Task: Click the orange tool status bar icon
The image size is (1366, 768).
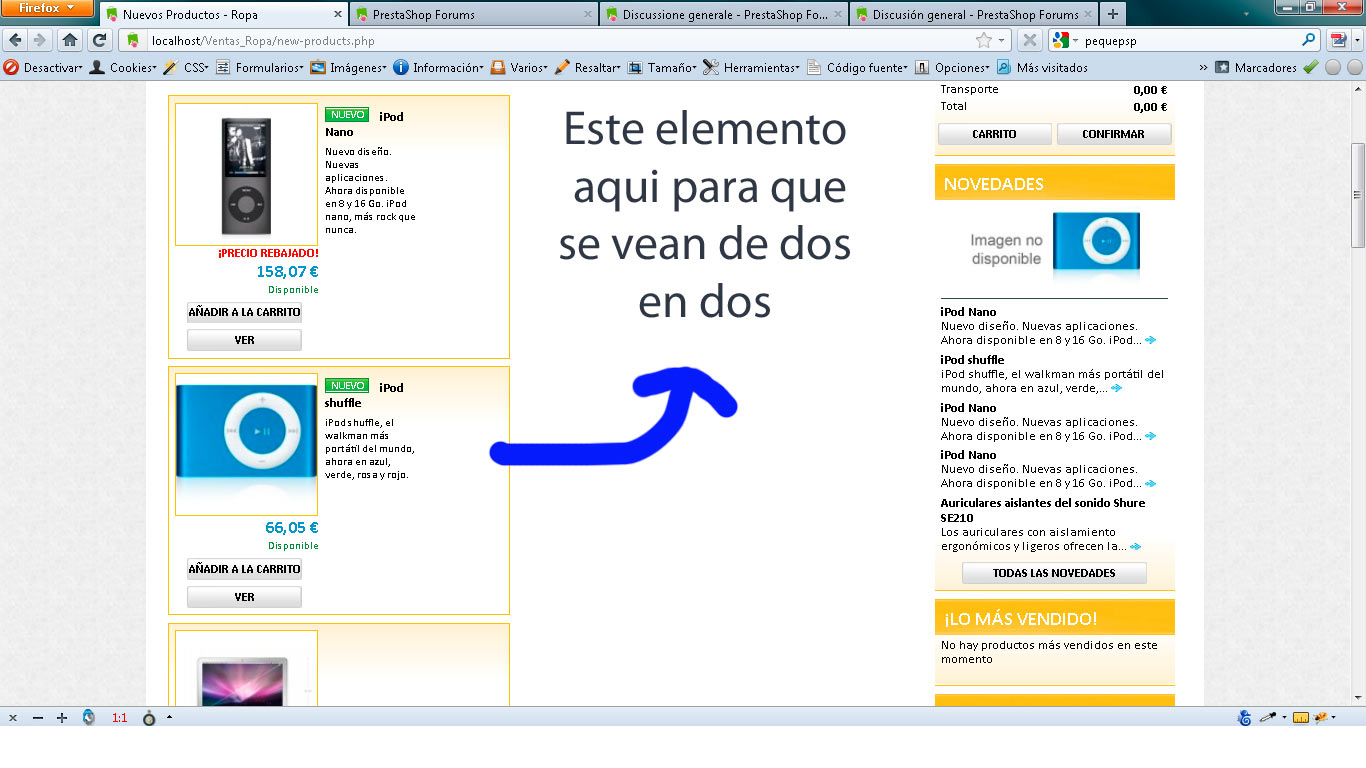Action: [x=1321, y=717]
